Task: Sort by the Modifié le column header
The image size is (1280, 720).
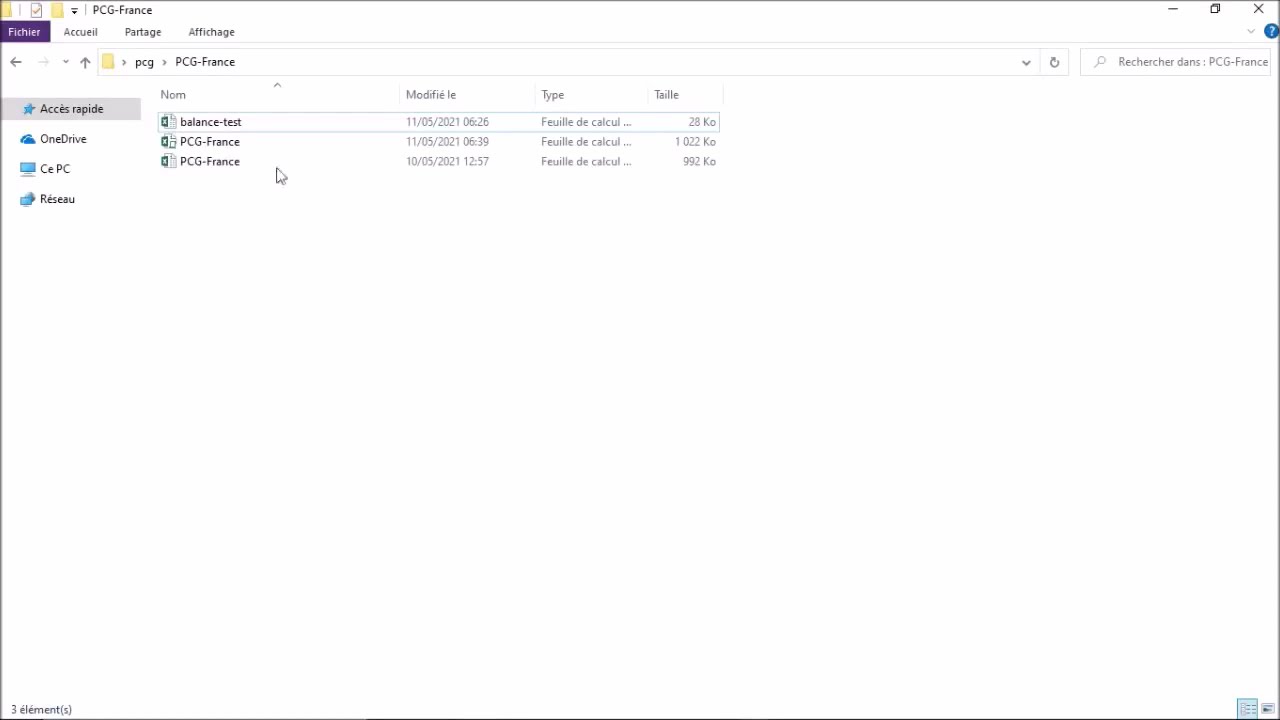Action: (x=431, y=95)
